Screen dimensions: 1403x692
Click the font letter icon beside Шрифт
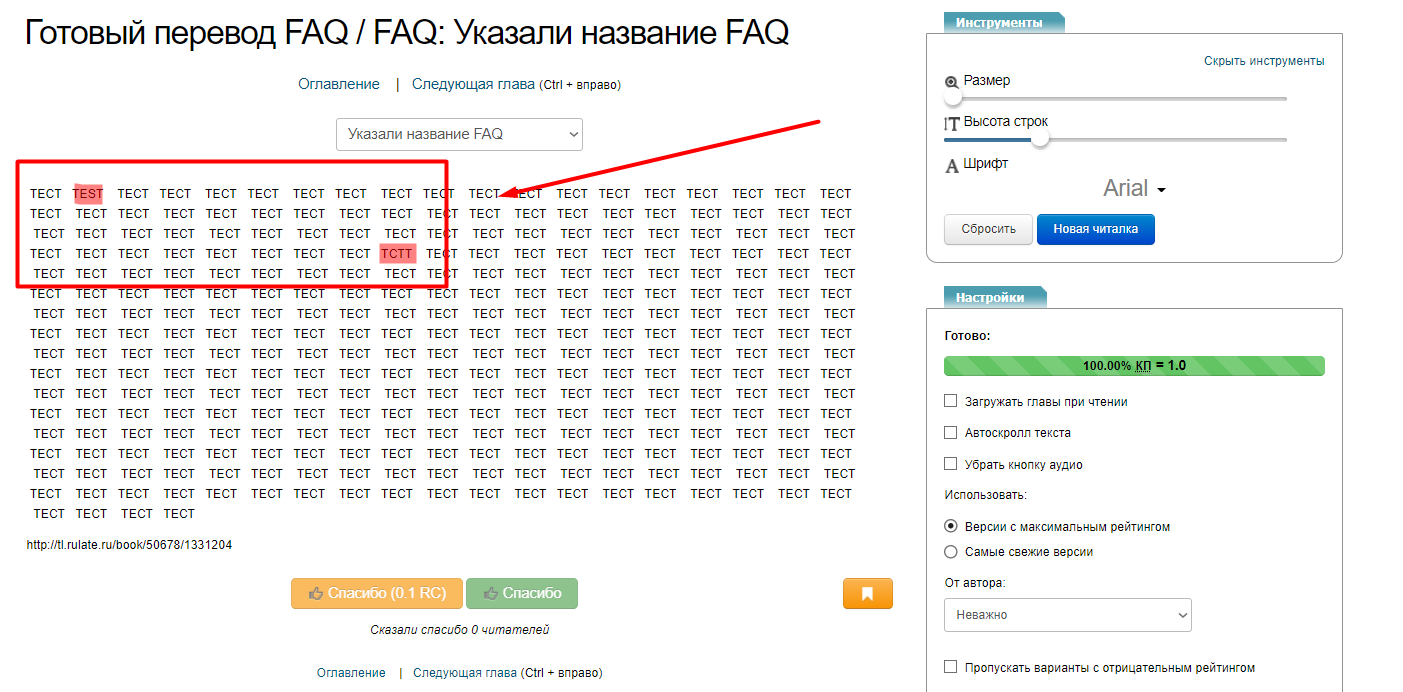pos(952,166)
